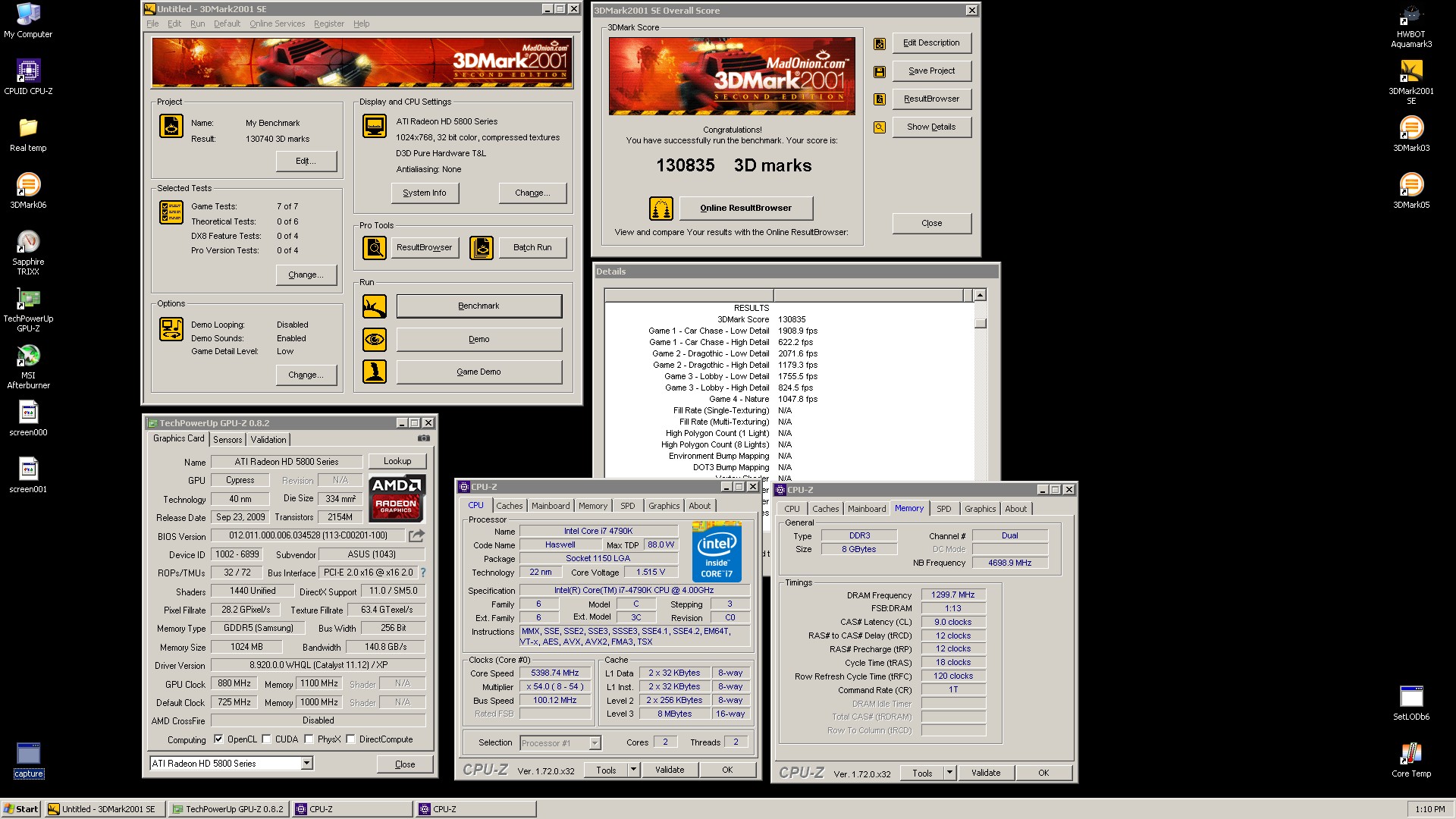This screenshot has height=819, width=1456.
Task: Click the Save Project disk icon
Action: [x=880, y=72]
